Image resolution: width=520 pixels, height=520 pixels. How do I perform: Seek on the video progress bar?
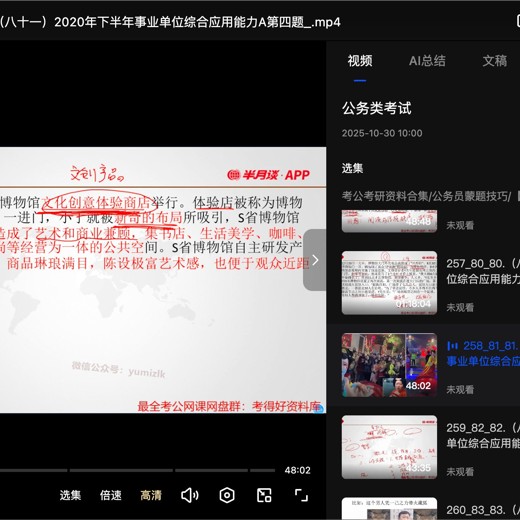point(137,470)
